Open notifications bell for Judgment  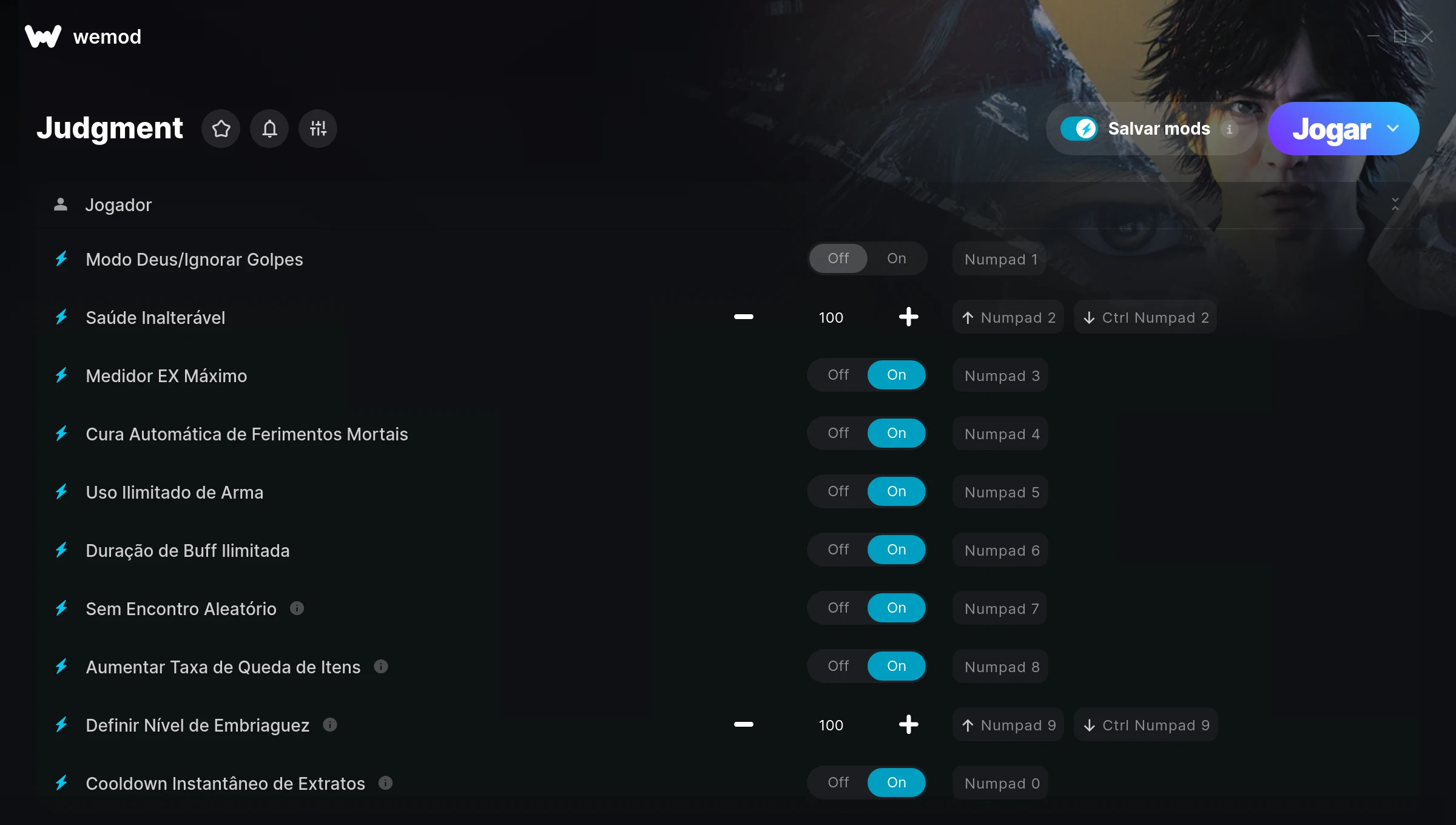[x=269, y=129]
